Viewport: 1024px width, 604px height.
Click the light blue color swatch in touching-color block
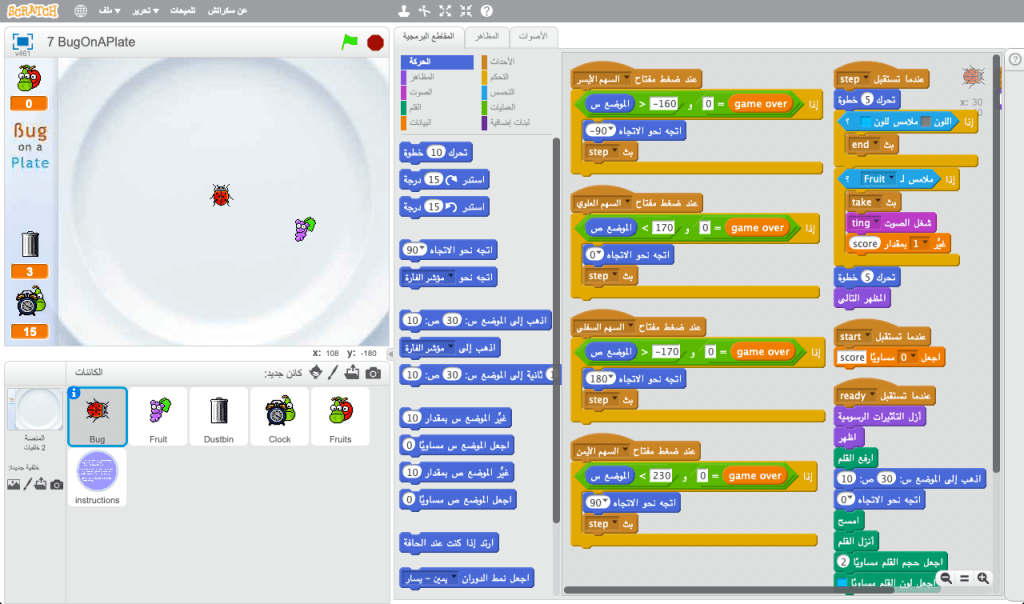pyautogui.click(x=866, y=122)
